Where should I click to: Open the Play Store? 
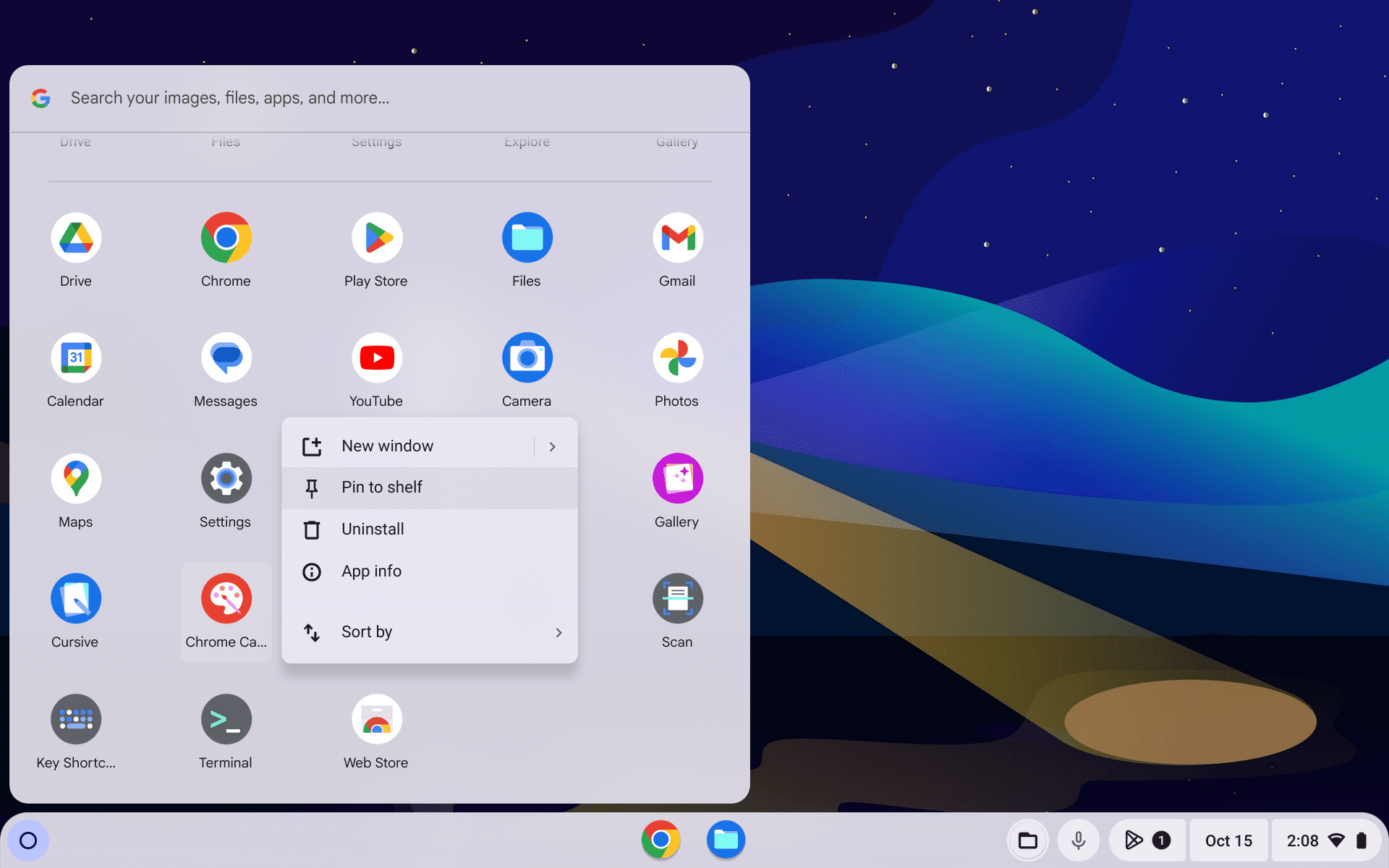click(375, 237)
